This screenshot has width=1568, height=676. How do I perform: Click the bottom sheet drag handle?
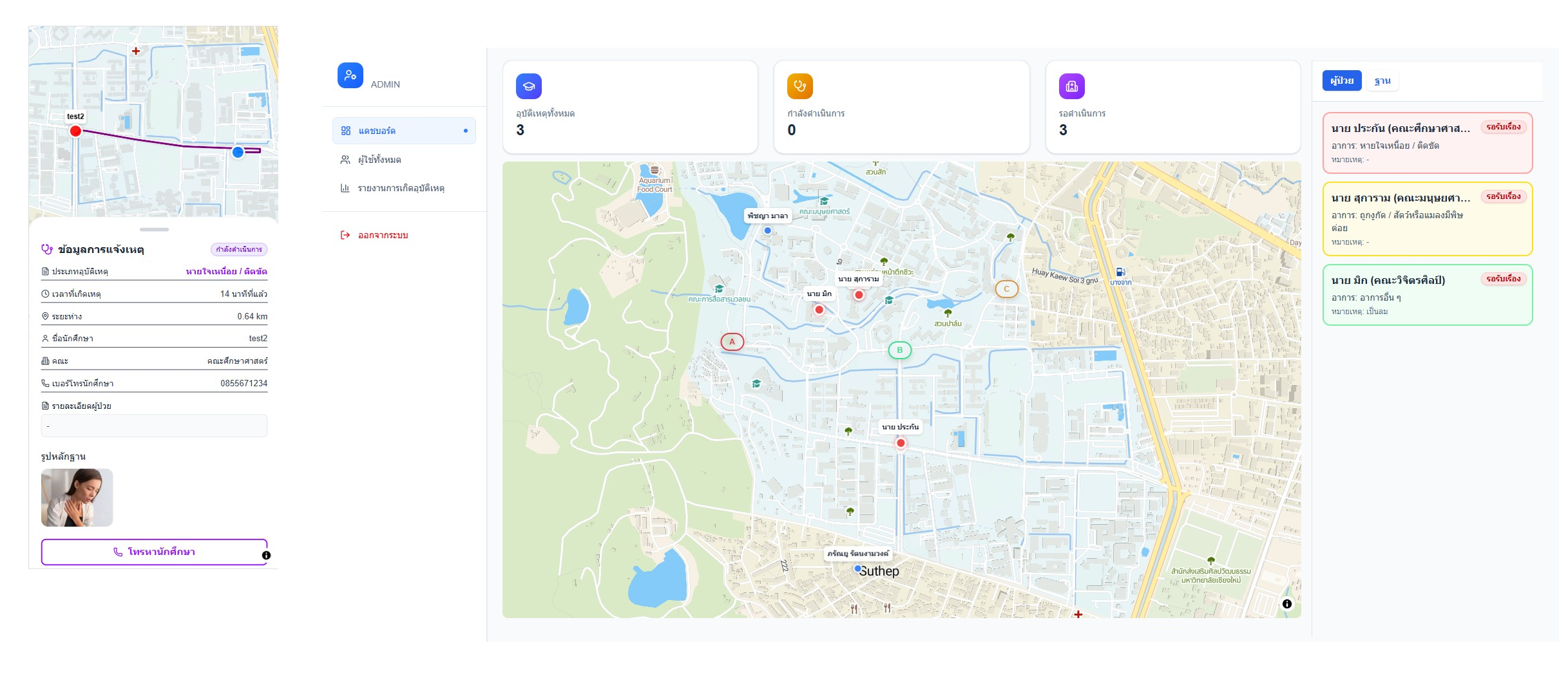pyautogui.click(x=154, y=229)
